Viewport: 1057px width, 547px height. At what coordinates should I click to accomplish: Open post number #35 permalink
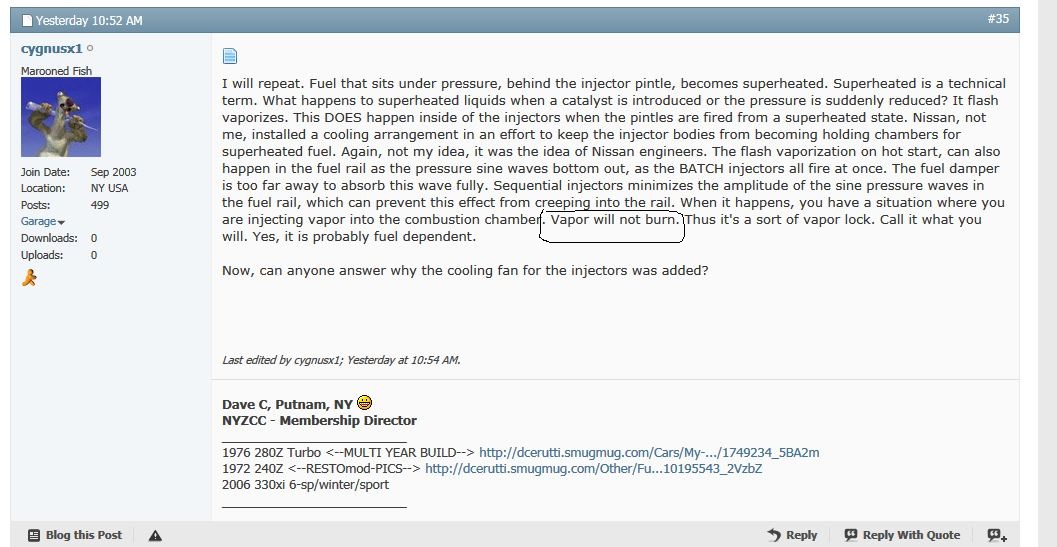(998, 19)
